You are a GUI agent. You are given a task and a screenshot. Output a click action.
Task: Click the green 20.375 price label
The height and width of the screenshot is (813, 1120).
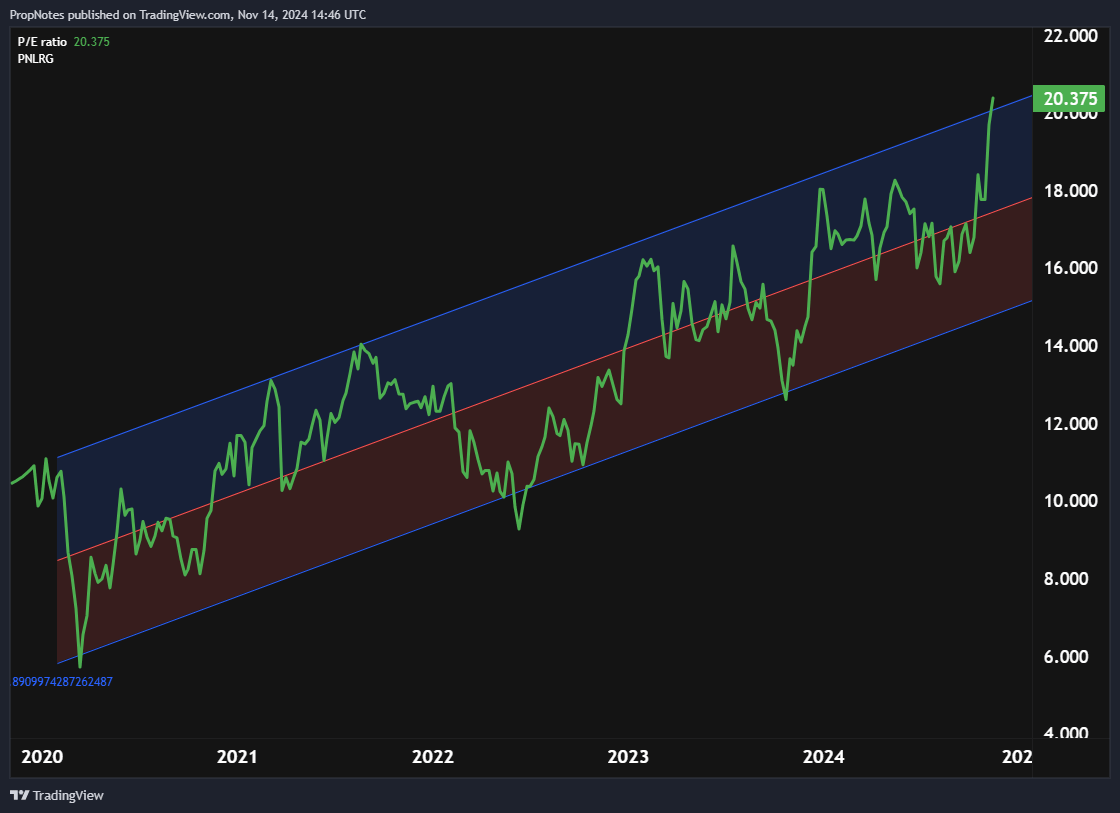point(1069,99)
